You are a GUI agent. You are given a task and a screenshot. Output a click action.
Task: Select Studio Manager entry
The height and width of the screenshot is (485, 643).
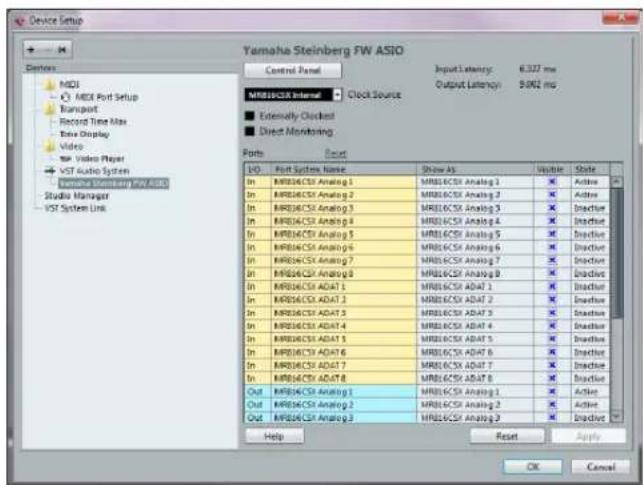point(77,196)
